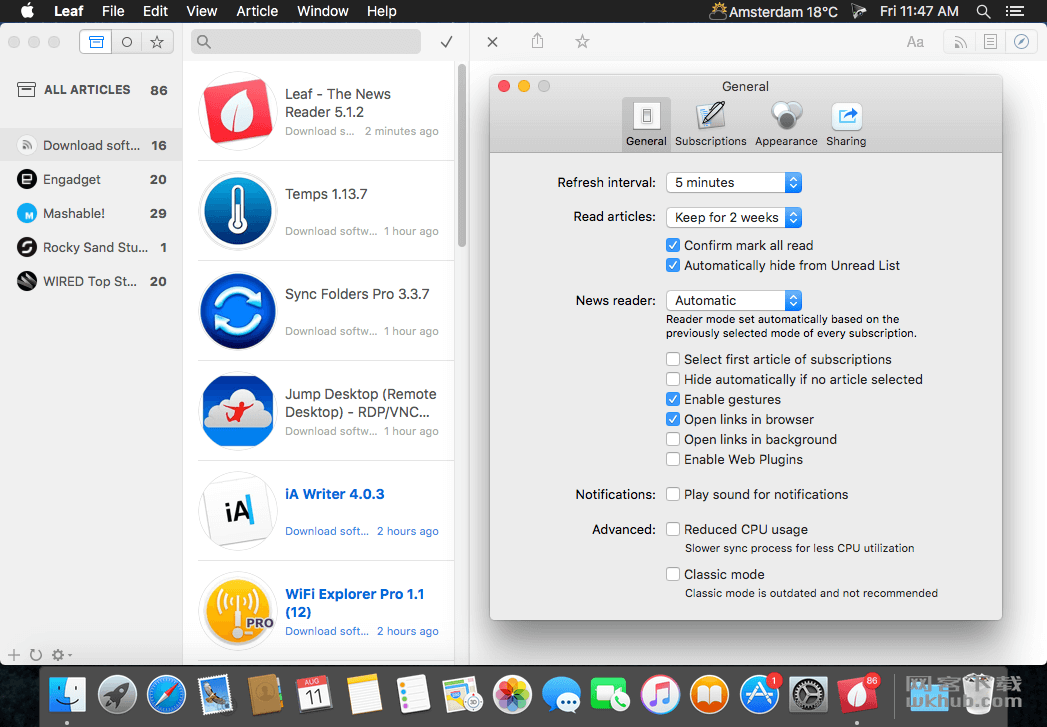This screenshot has width=1047, height=727.
Task: Enable Play sound for notifications
Action: 673,494
